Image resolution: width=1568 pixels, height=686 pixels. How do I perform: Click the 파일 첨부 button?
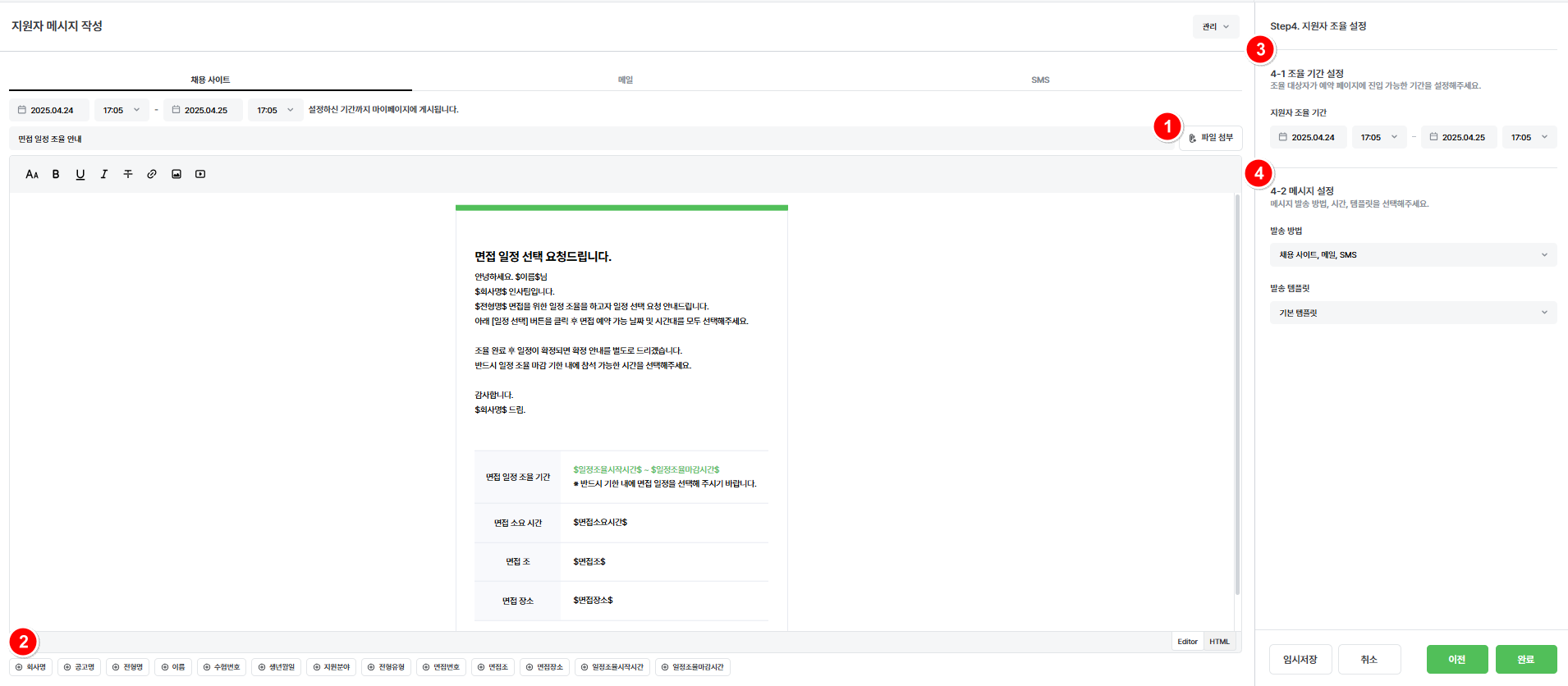pyautogui.click(x=1211, y=138)
